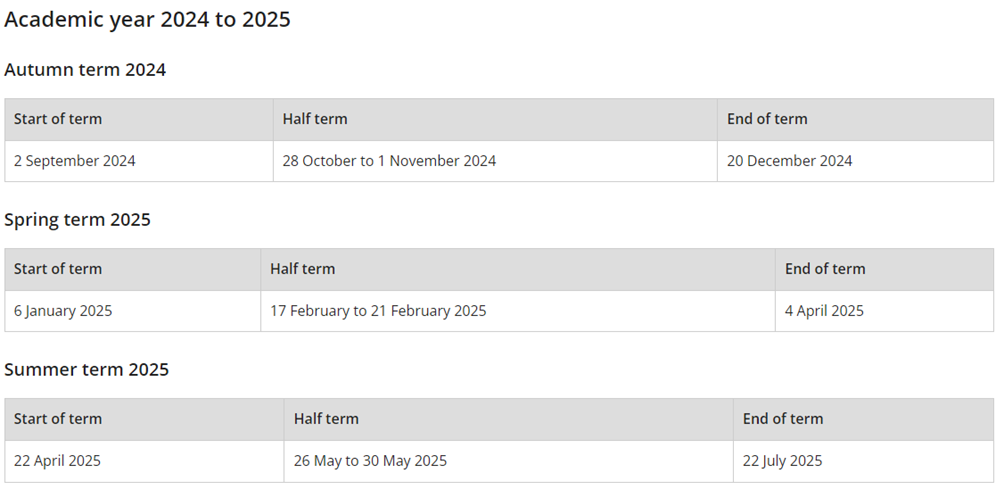Click the 20 December 2024 cell

(x=855, y=161)
